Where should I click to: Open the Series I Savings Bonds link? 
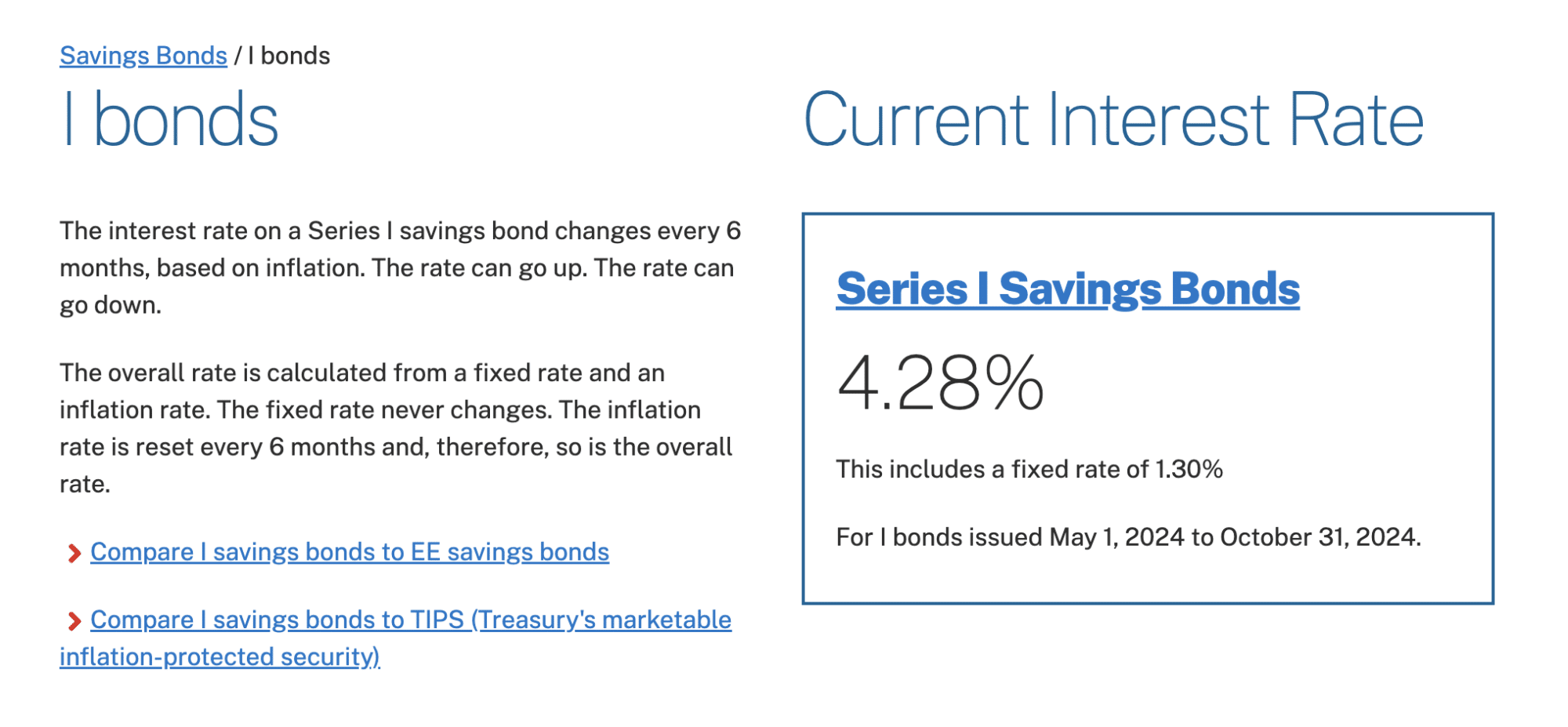pyautogui.click(x=1066, y=288)
